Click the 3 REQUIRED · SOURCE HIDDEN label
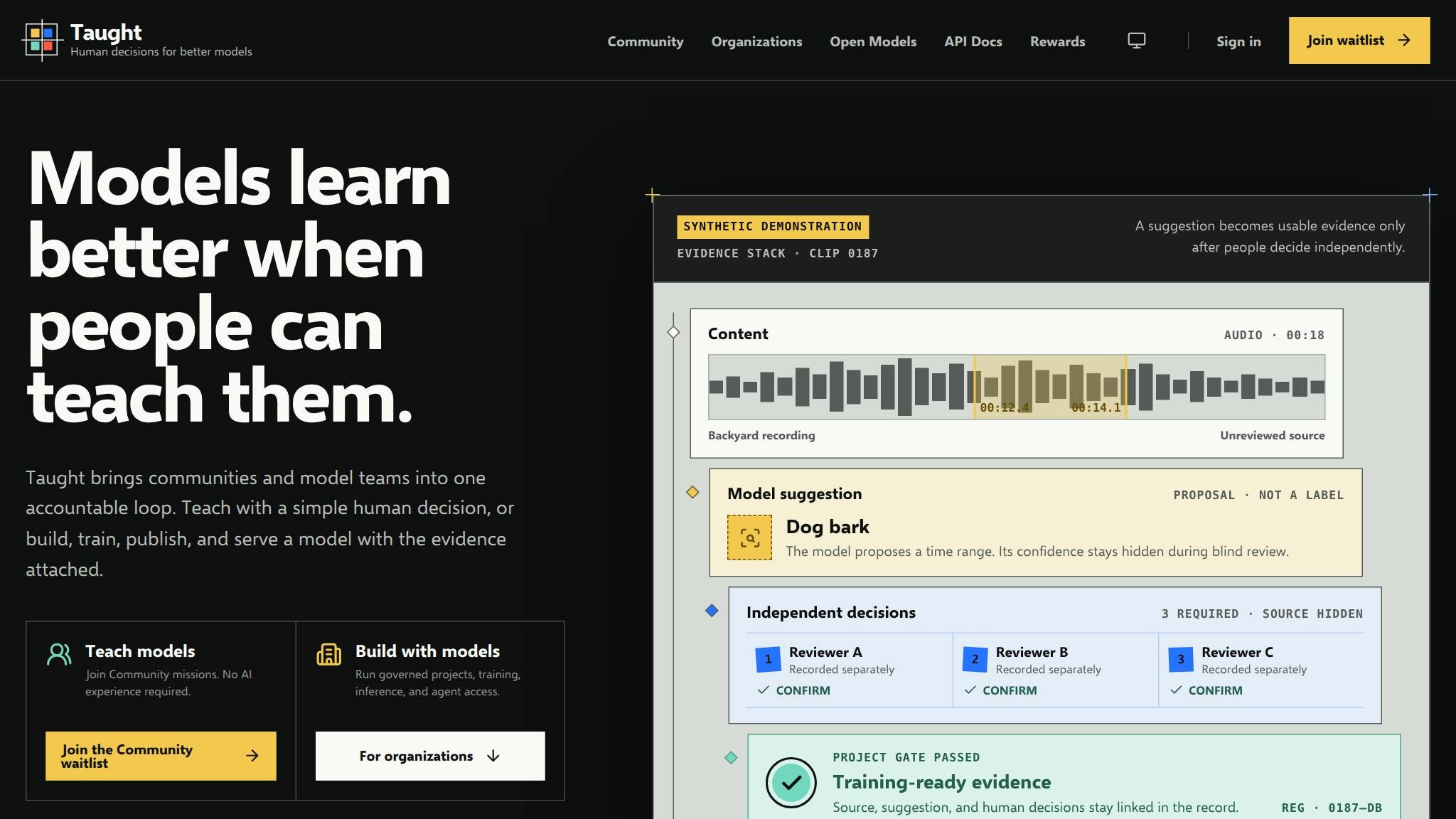This screenshot has height=819, width=1456. (1262, 614)
